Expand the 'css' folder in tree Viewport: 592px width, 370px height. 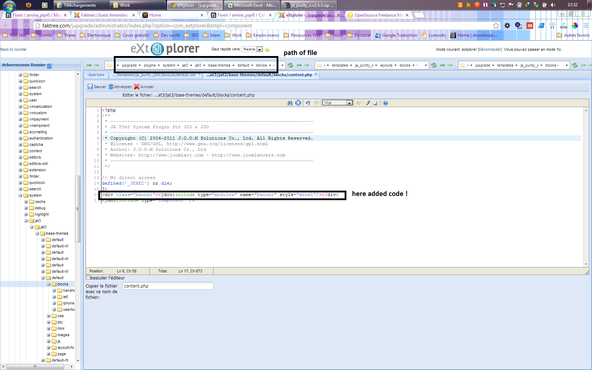(x=48, y=316)
